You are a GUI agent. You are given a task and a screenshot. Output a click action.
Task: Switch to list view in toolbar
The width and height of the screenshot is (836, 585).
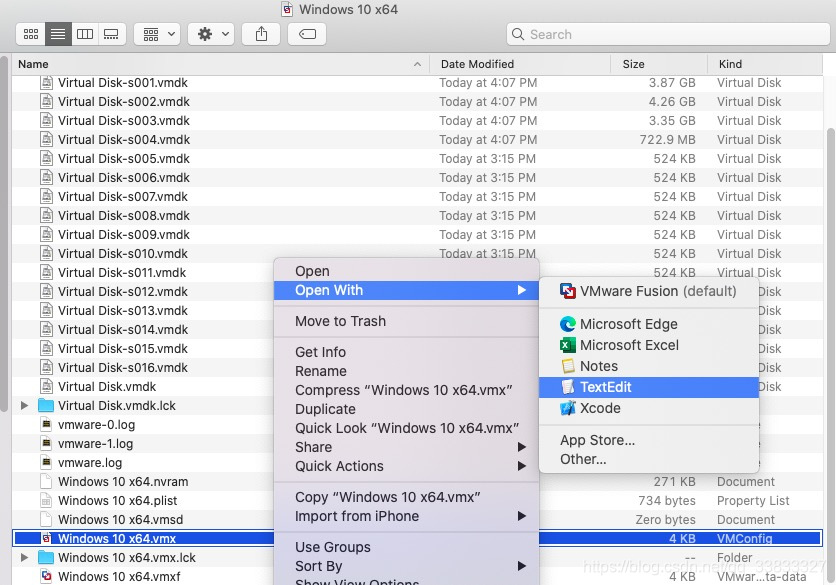(58, 34)
